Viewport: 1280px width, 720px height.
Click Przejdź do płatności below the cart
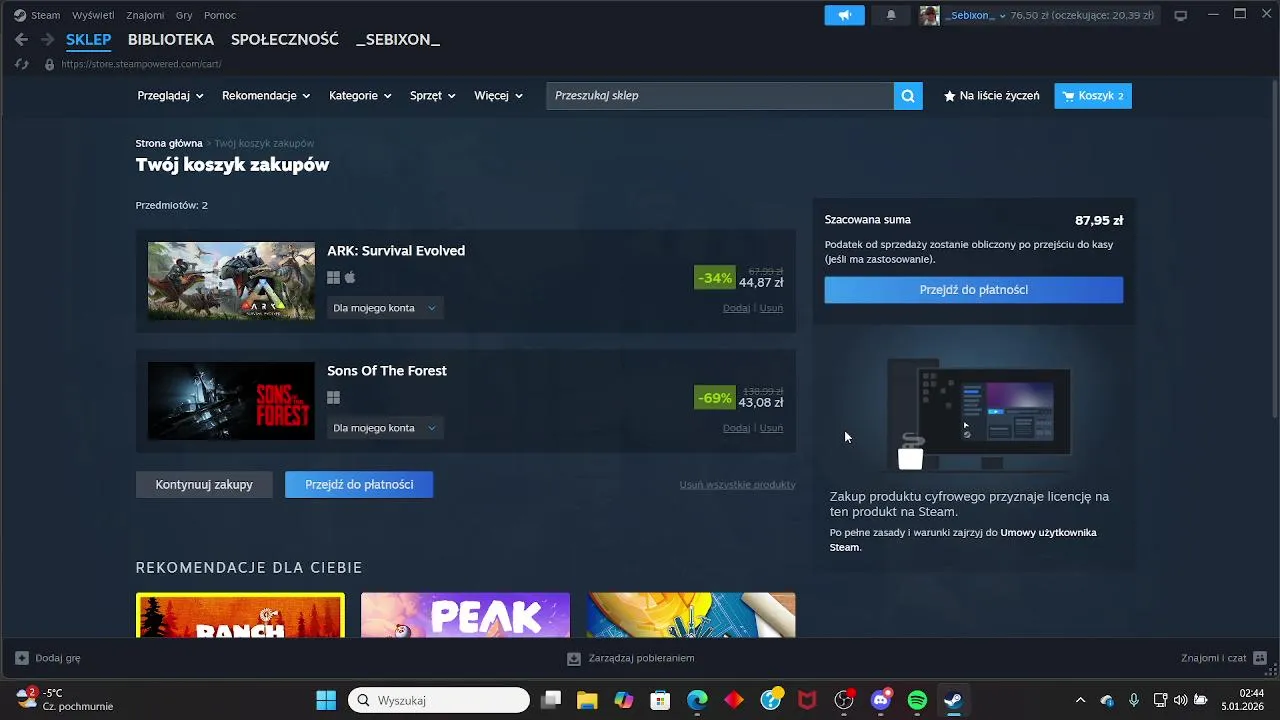(x=359, y=485)
